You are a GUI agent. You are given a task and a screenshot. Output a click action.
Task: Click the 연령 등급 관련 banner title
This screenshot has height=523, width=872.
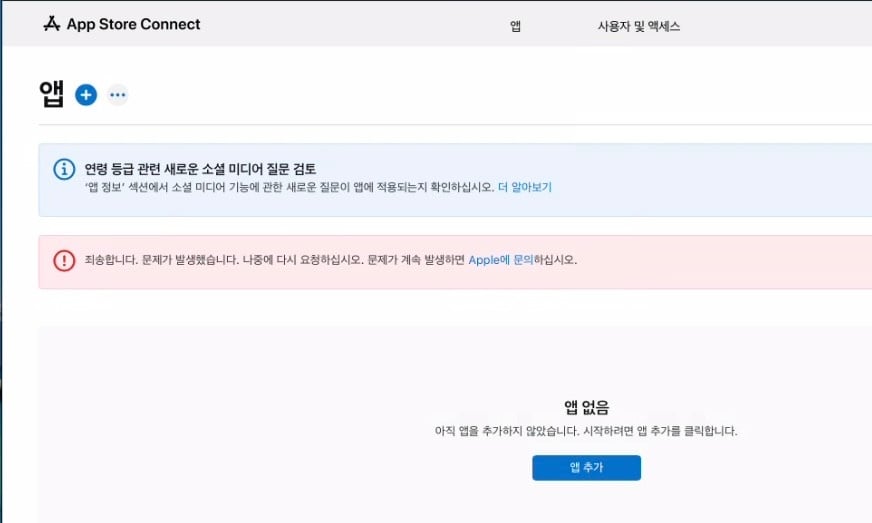[200, 169]
